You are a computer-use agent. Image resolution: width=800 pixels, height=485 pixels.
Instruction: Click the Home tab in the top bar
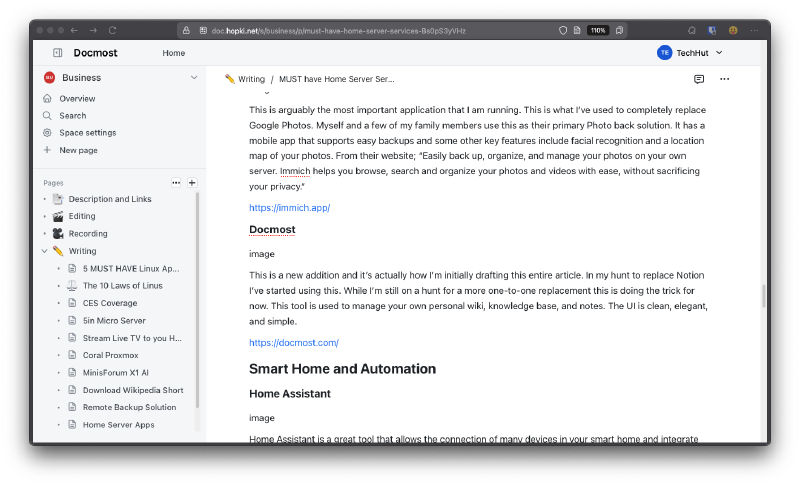click(x=174, y=53)
